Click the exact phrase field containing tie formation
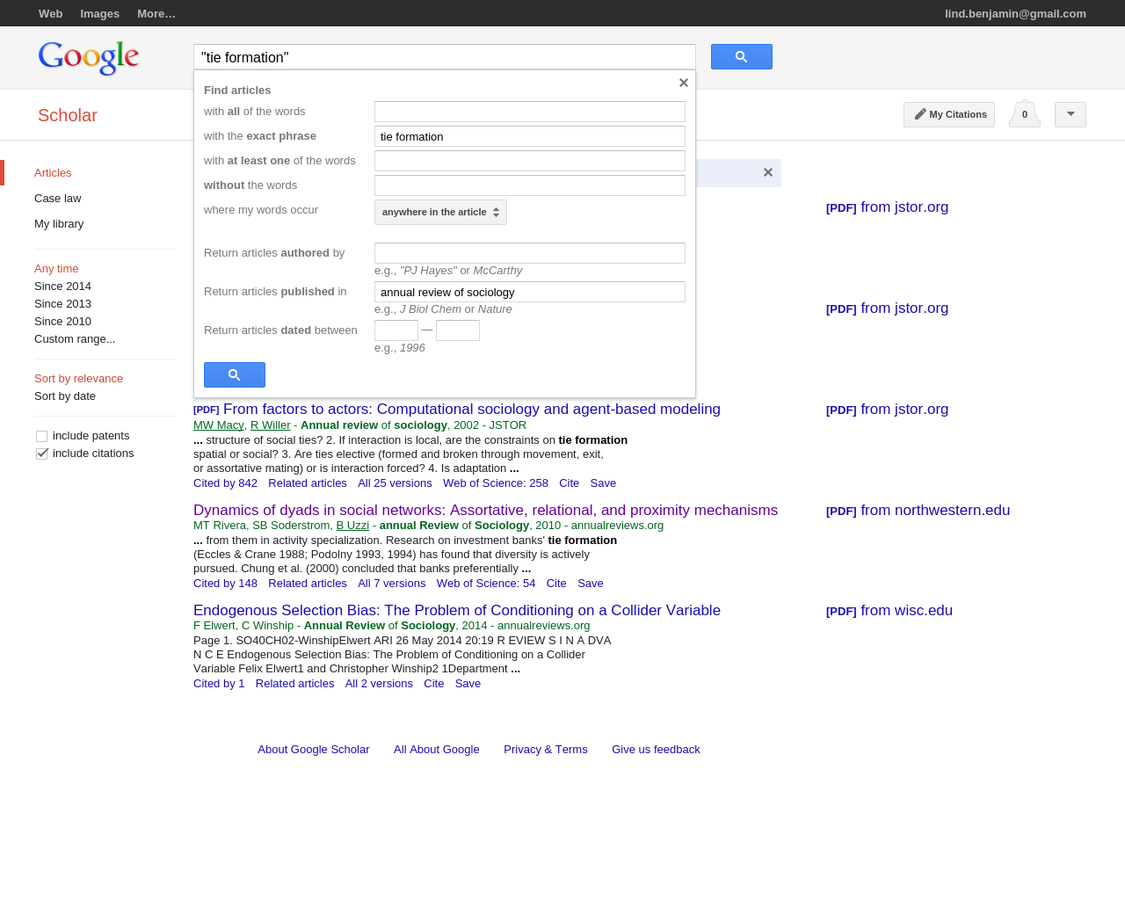This screenshot has width=1125, height=900. [x=529, y=136]
